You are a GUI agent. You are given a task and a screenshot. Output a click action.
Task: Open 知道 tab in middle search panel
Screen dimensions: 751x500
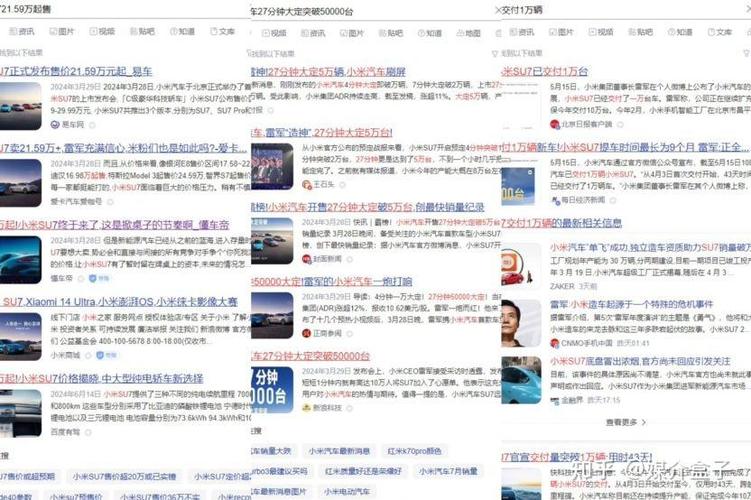coord(430,33)
